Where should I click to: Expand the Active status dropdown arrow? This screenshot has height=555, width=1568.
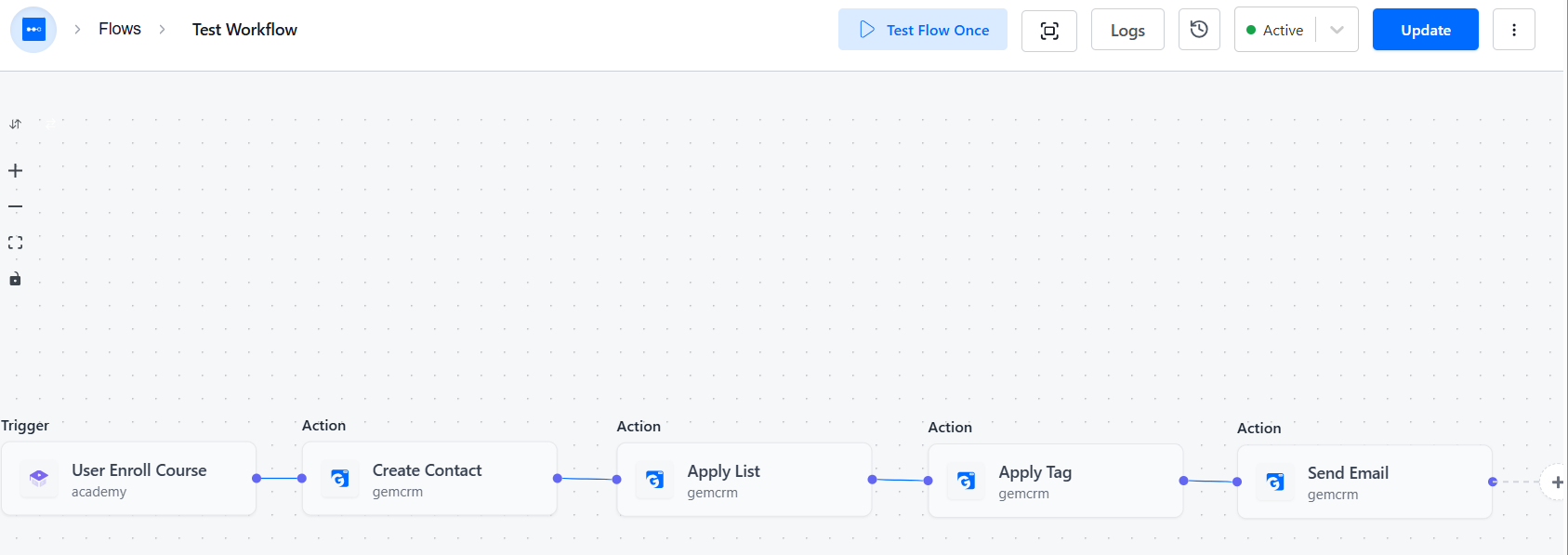(1337, 30)
